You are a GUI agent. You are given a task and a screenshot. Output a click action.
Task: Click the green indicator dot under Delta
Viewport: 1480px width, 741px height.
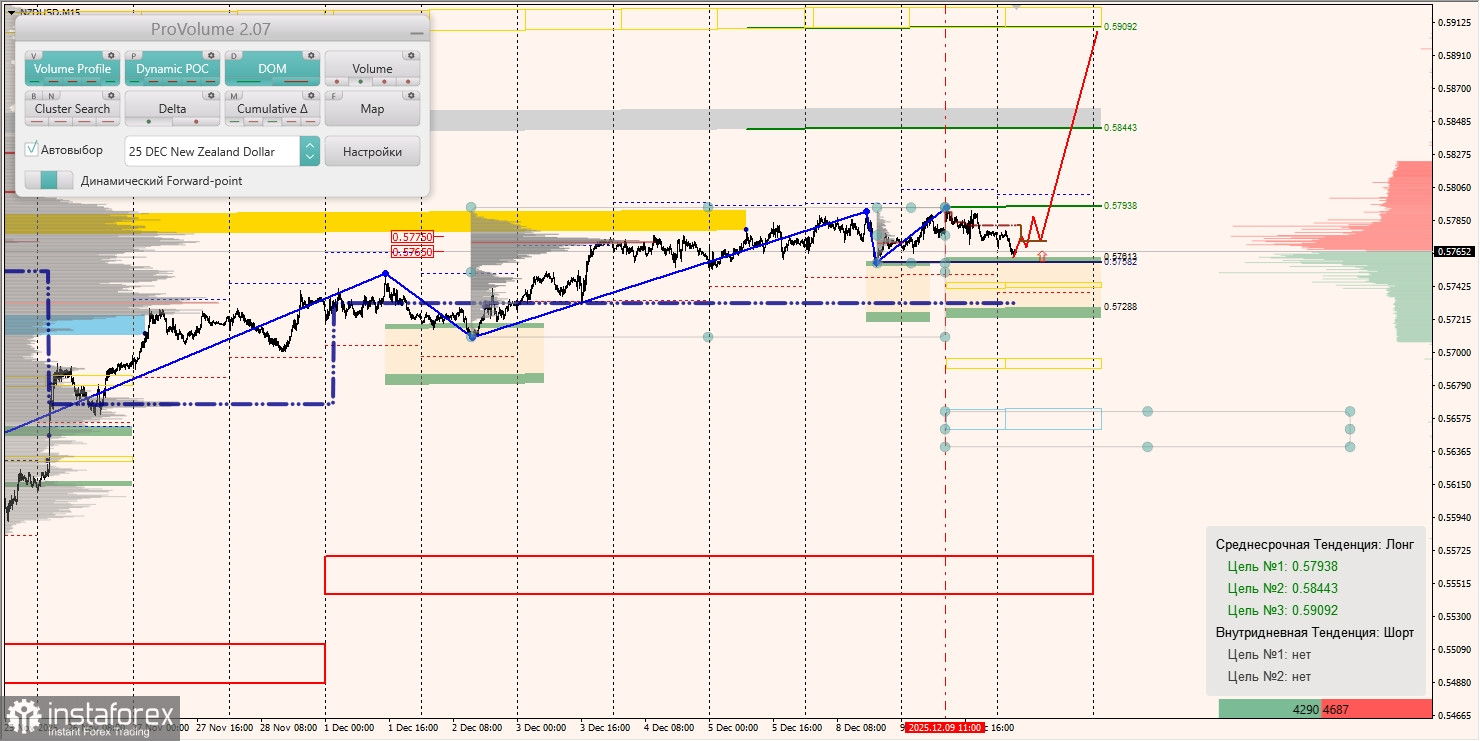tap(148, 120)
